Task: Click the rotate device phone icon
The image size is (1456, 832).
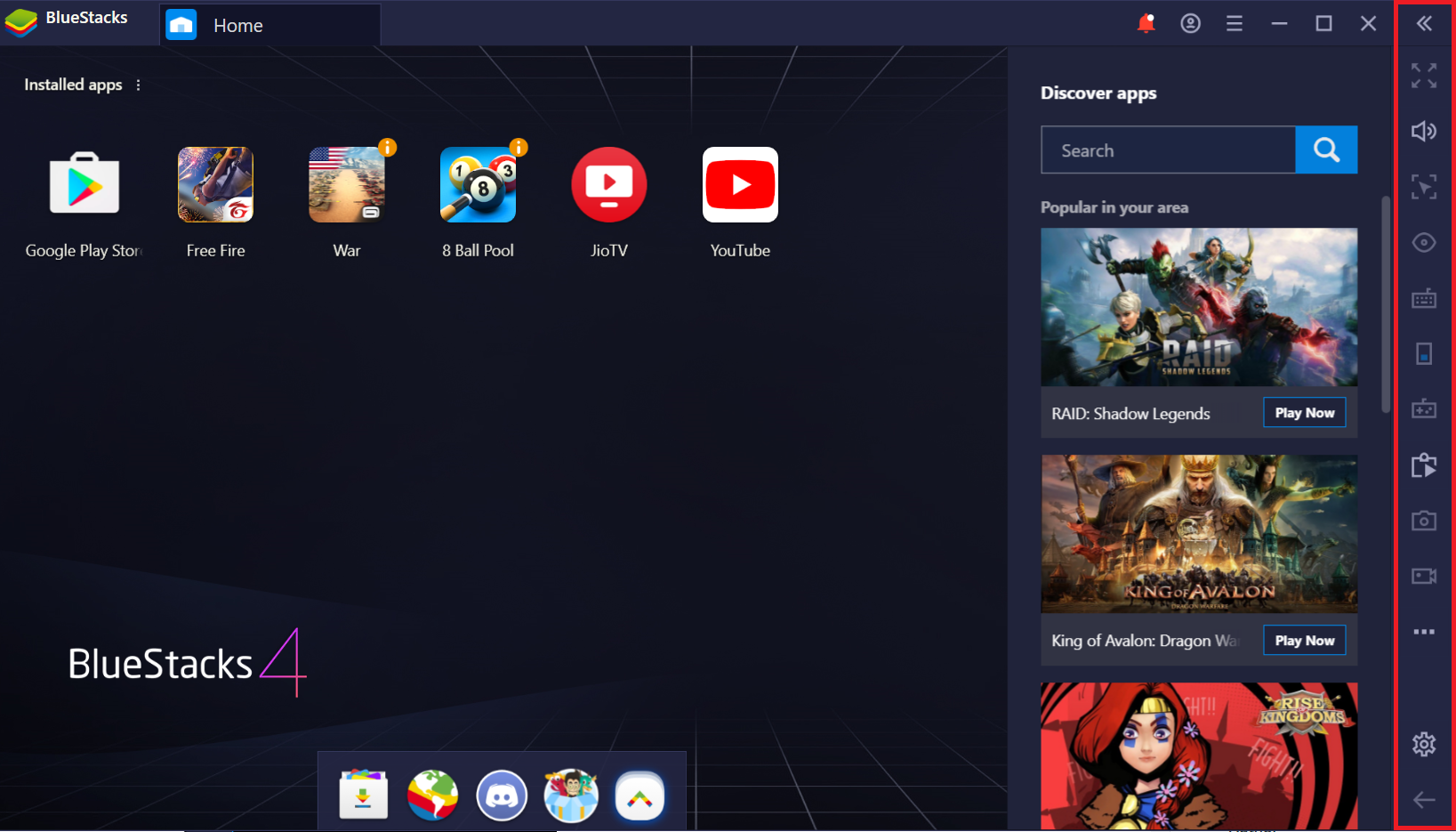Action: [1424, 353]
